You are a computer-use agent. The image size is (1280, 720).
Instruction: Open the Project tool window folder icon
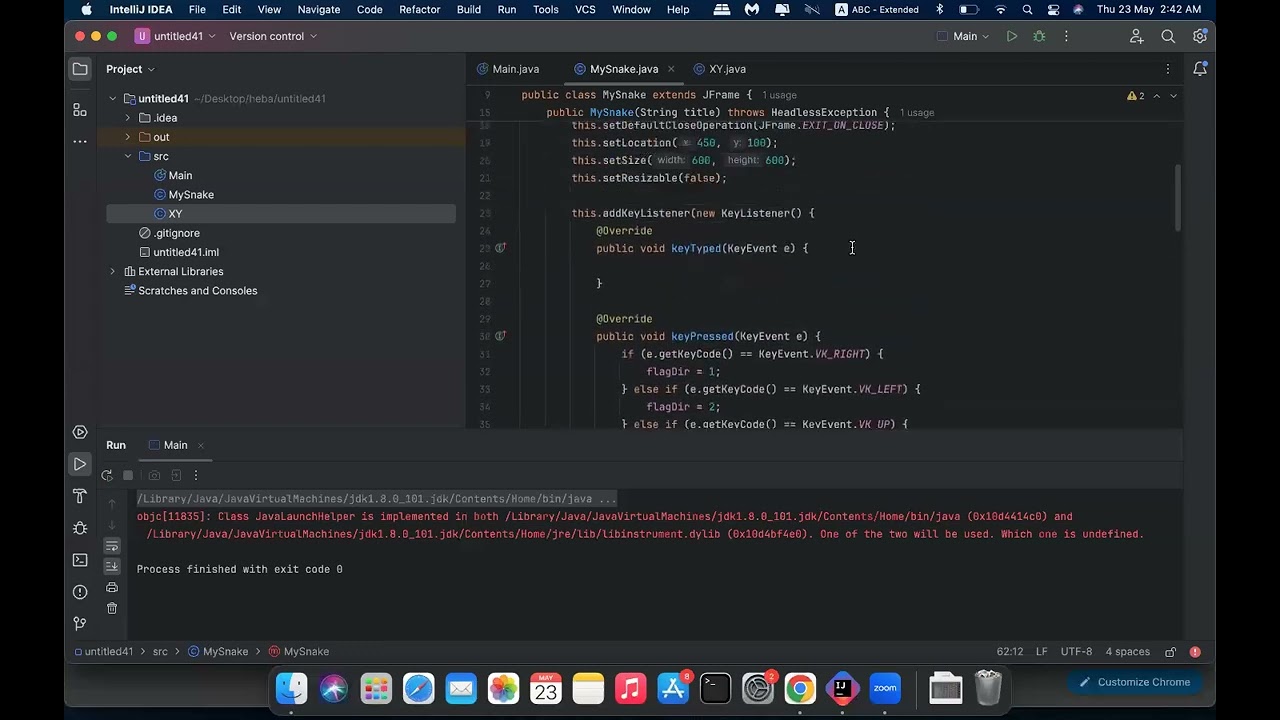tap(80, 69)
